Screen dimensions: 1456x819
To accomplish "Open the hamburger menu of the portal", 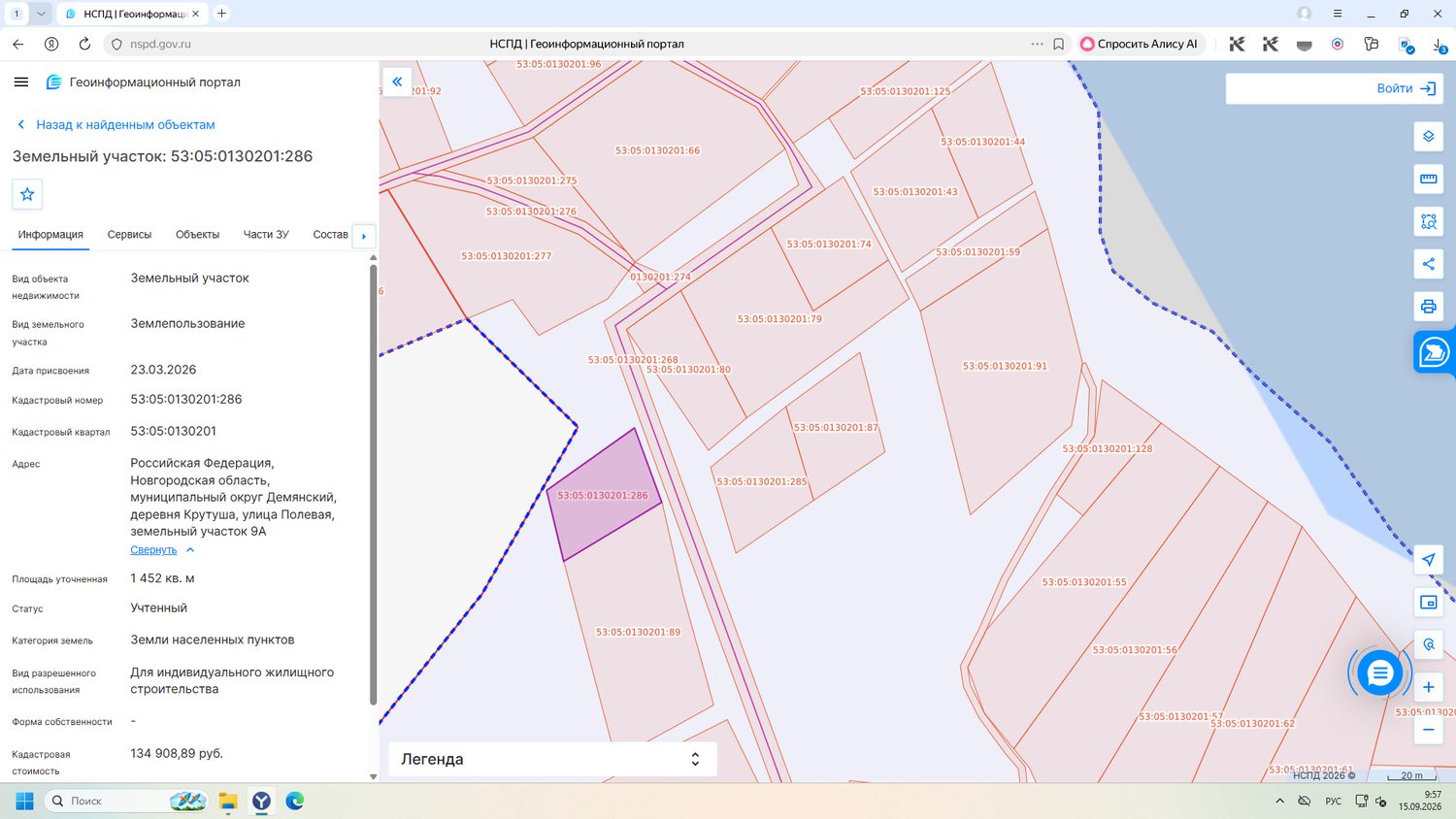I will point(21,82).
